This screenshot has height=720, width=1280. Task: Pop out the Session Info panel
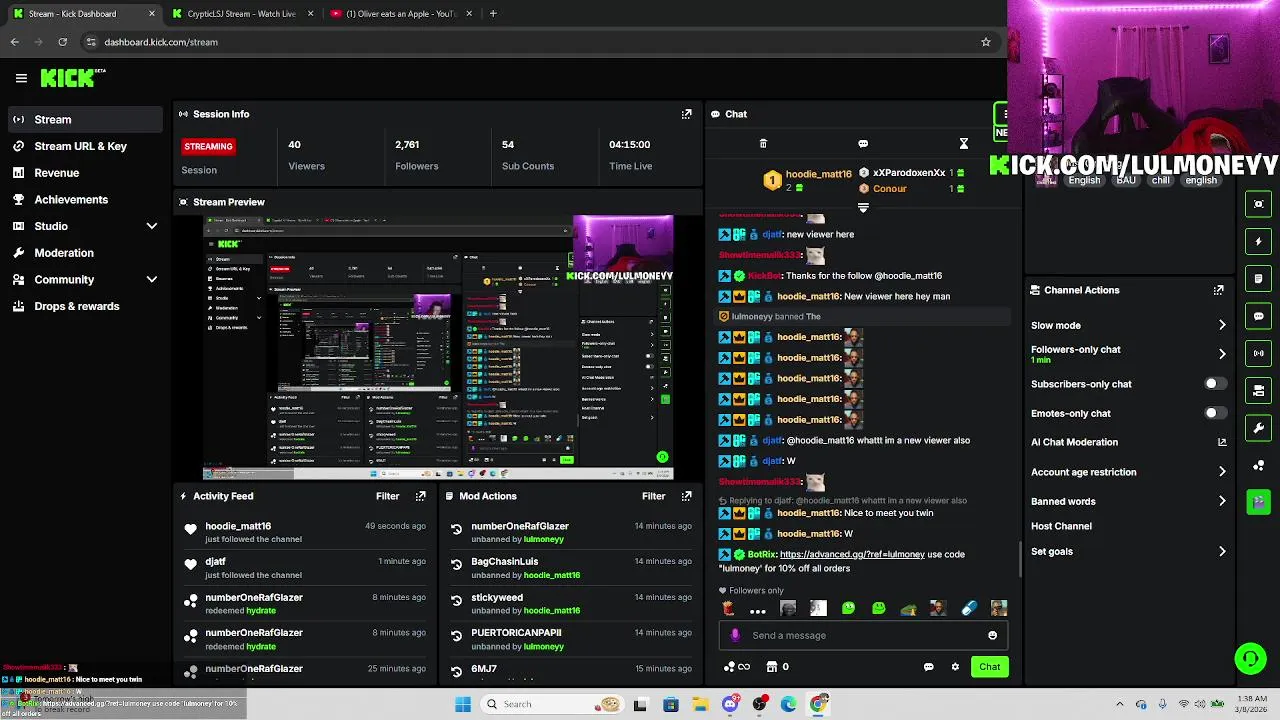coord(686,114)
